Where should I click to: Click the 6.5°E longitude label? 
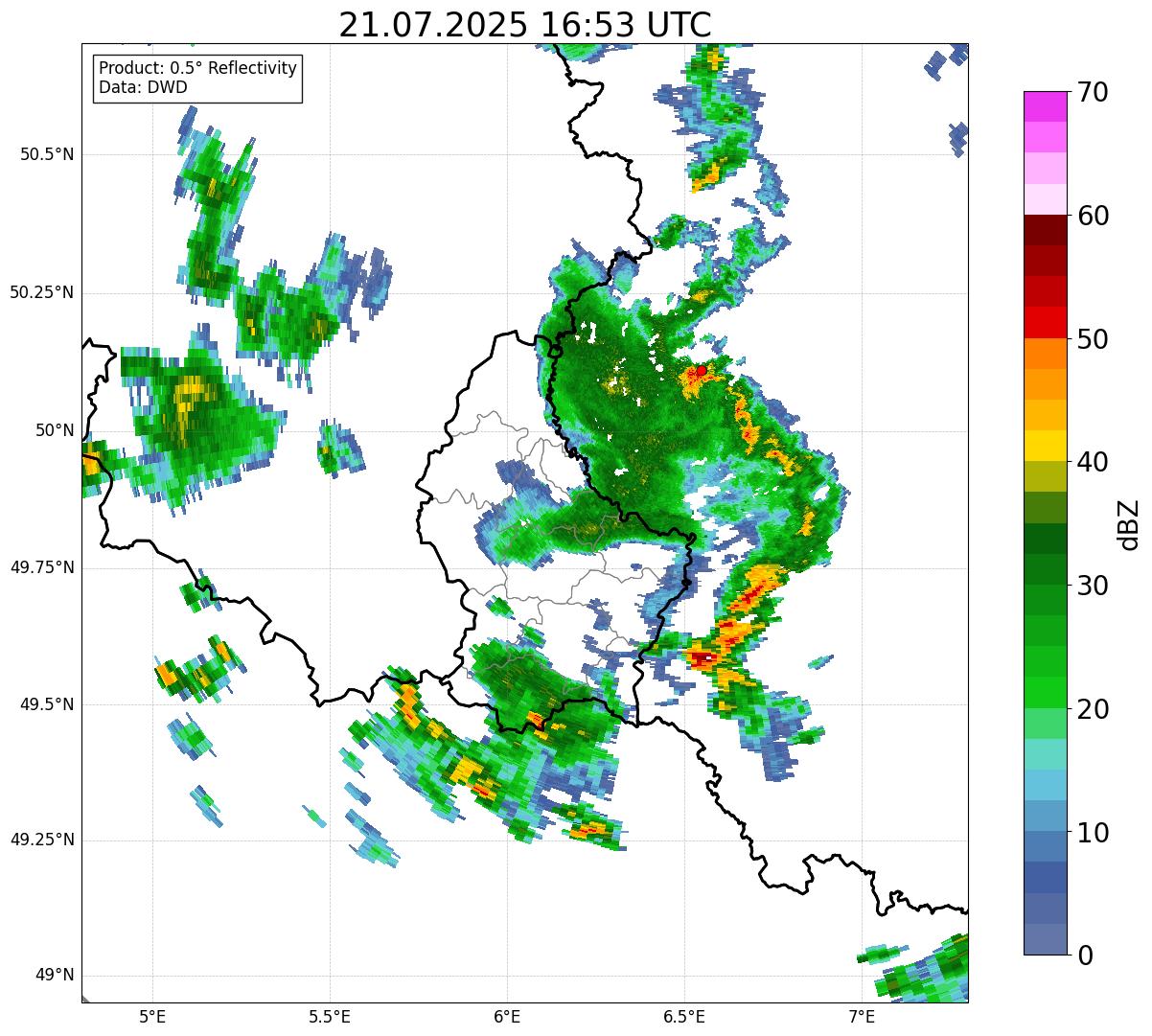pyautogui.click(x=684, y=1016)
